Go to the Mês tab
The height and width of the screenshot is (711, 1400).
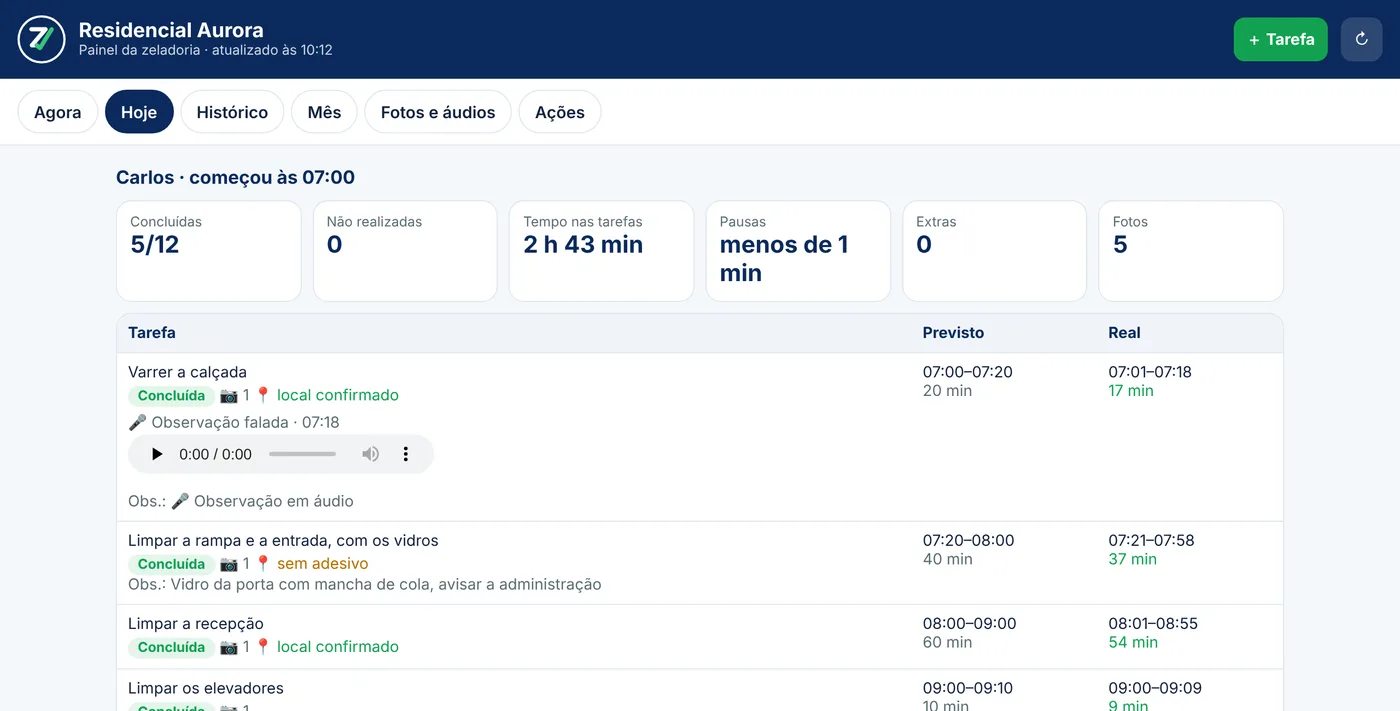pyautogui.click(x=324, y=112)
